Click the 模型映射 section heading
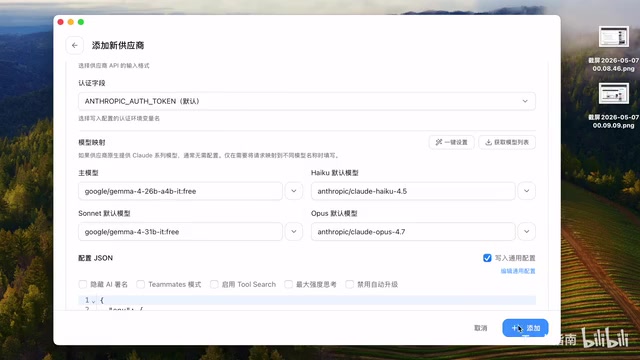This screenshot has width=640, height=360. (92, 142)
